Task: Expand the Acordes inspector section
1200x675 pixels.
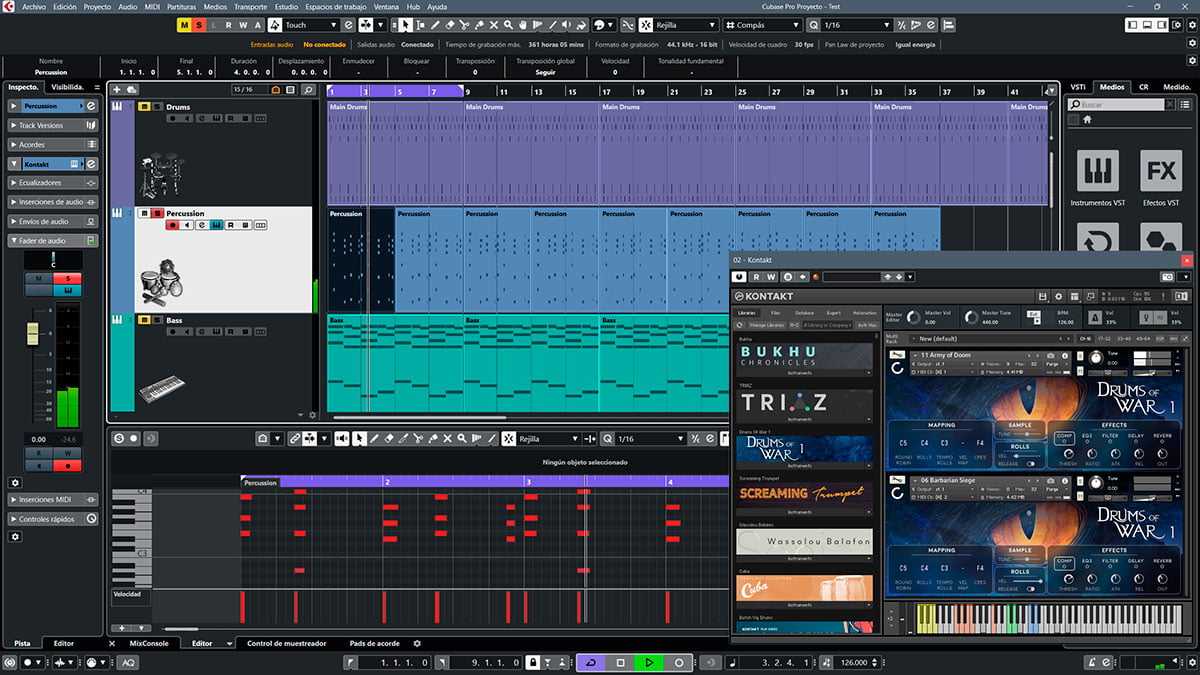Action: tap(53, 144)
